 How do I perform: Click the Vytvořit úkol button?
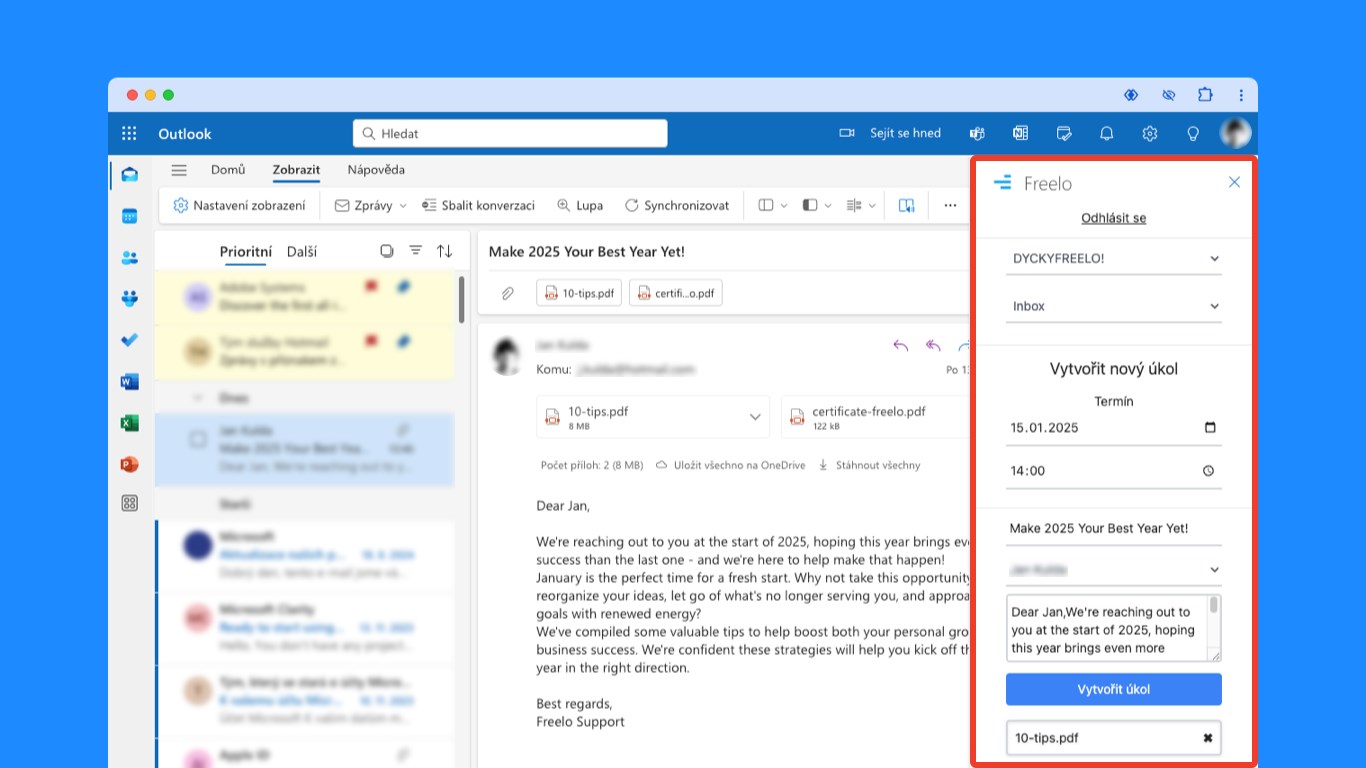(1113, 689)
